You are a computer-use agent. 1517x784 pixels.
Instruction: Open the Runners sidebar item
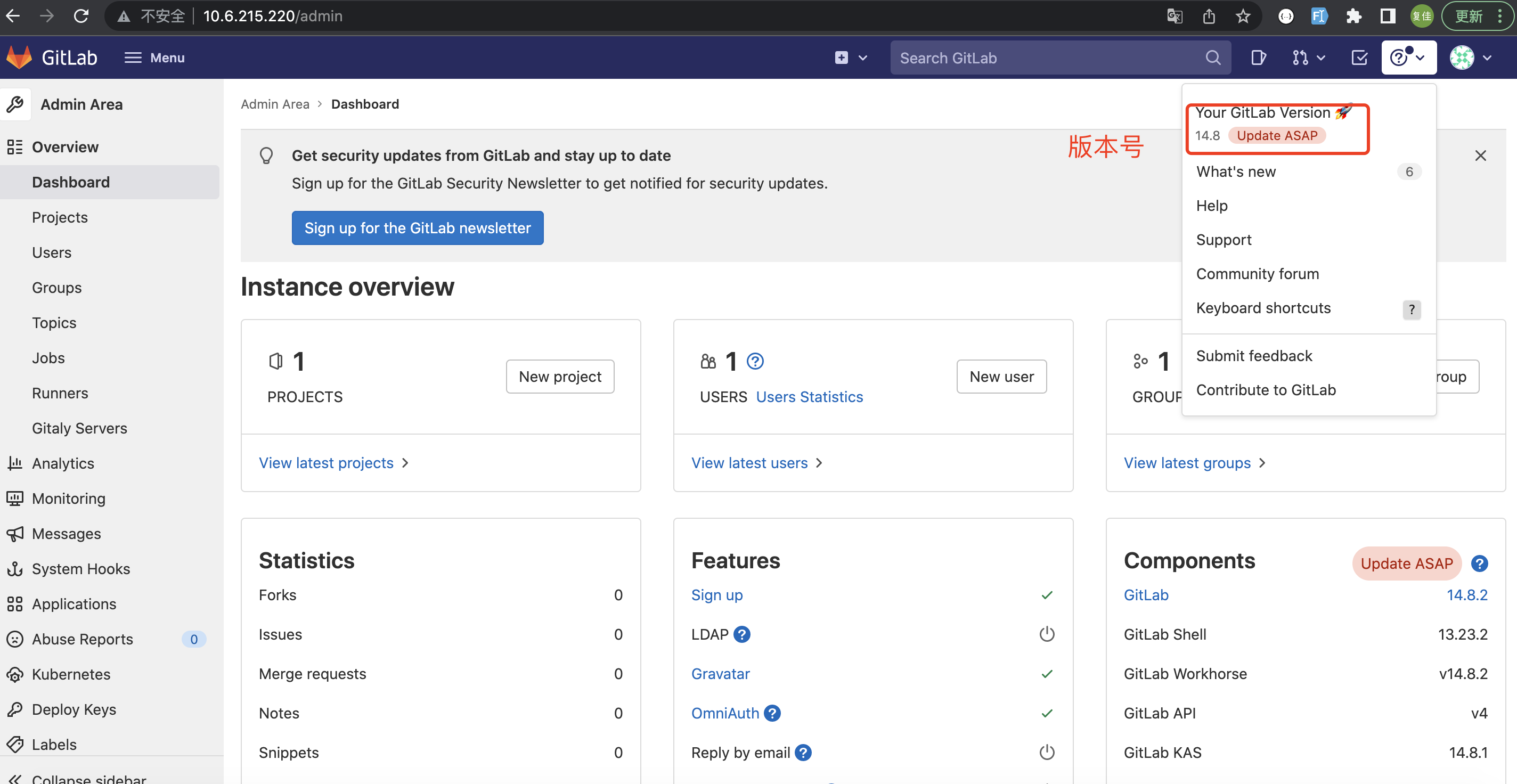pos(60,393)
